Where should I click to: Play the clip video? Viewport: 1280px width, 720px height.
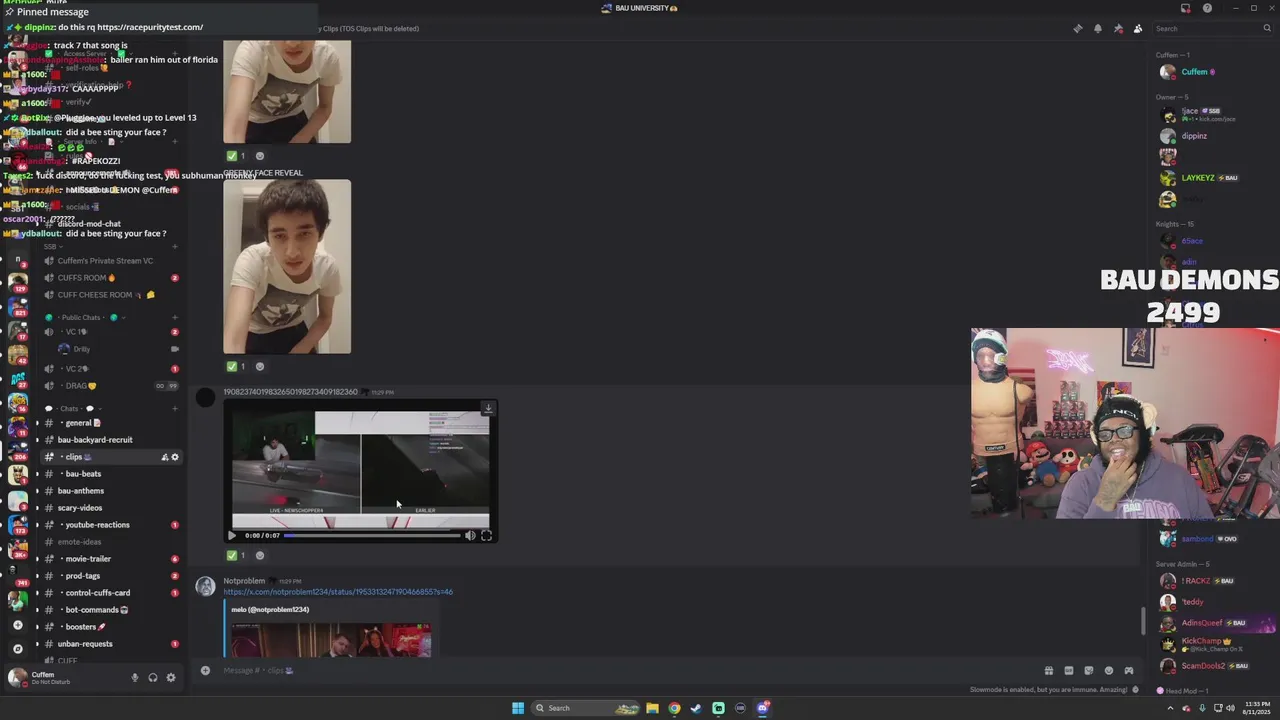click(232, 535)
